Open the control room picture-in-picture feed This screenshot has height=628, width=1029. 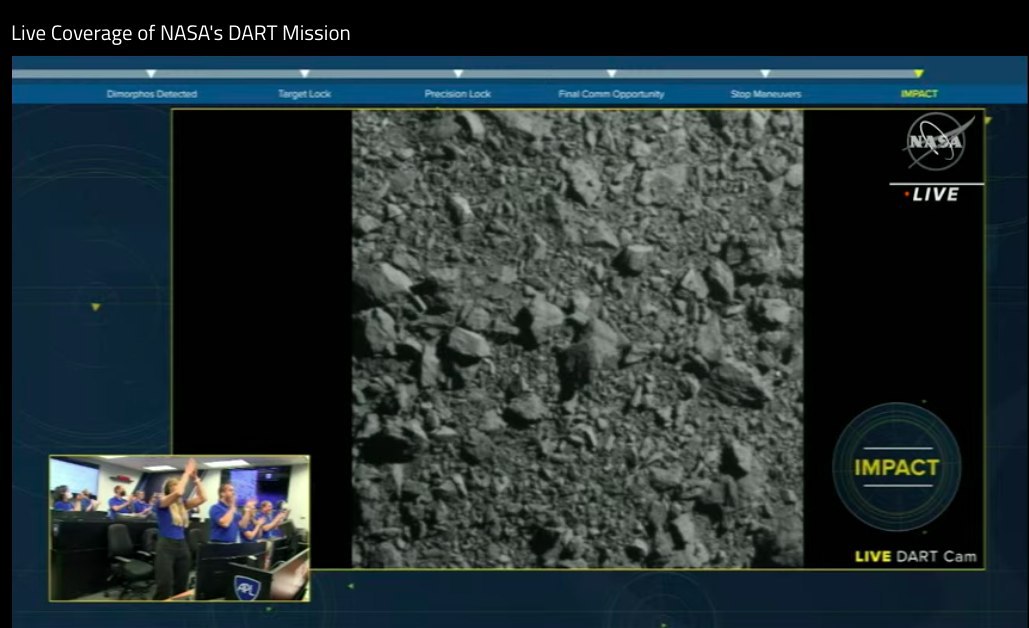(x=179, y=528)
